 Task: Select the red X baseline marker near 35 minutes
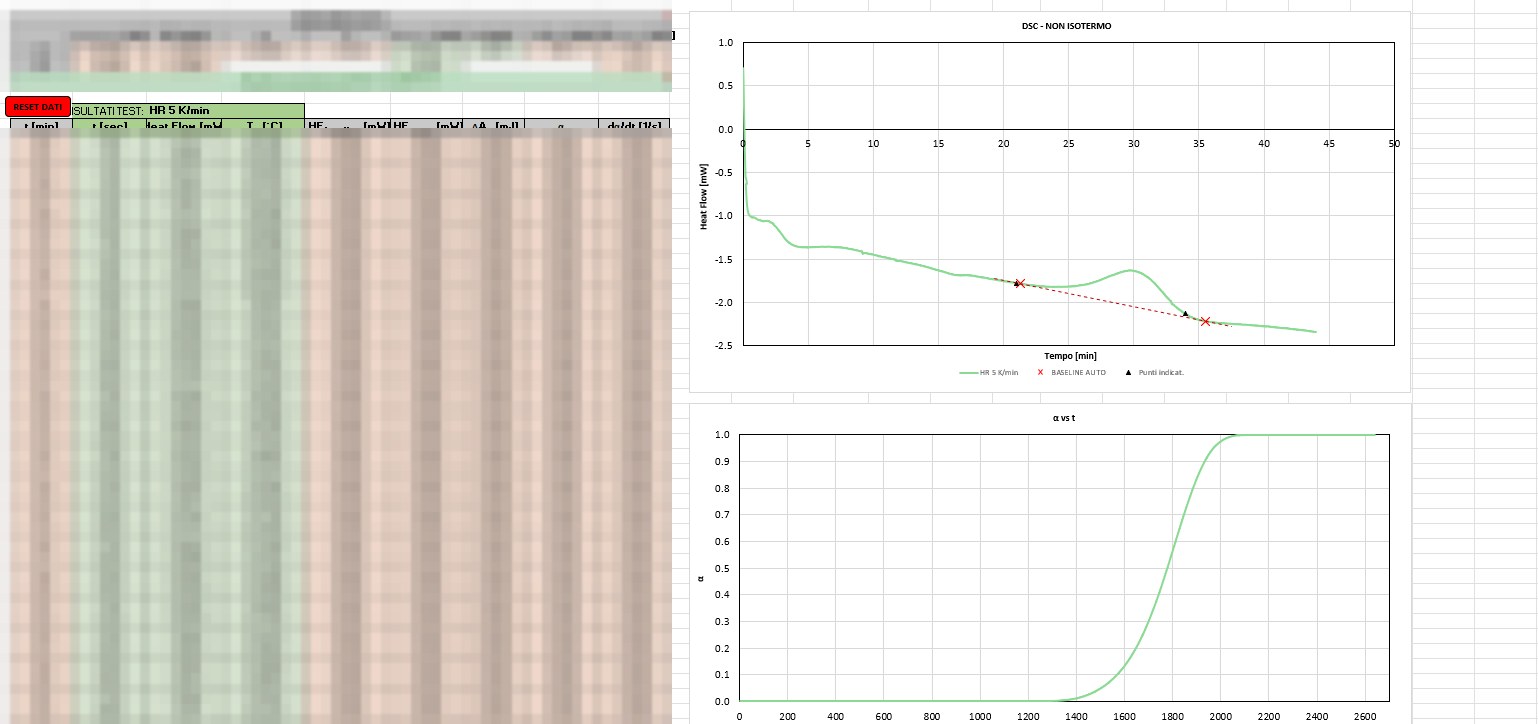[1205, 321]
